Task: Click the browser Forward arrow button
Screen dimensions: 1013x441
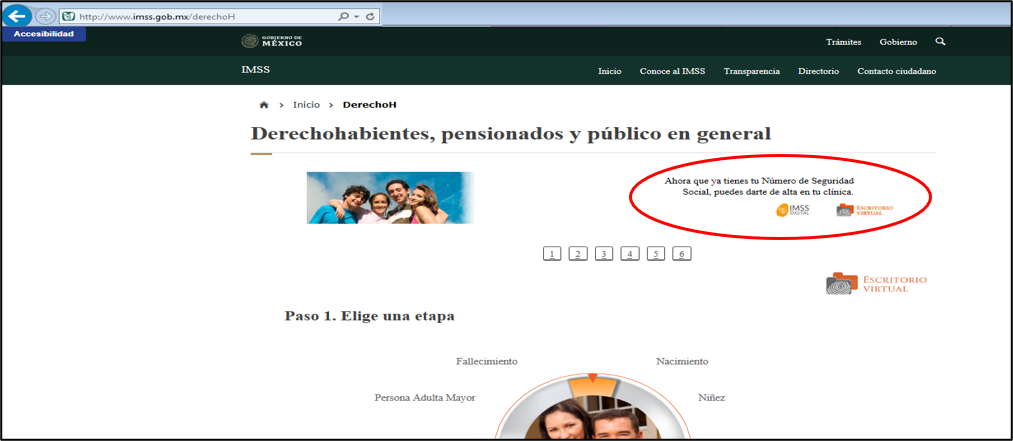Action: 45,15
